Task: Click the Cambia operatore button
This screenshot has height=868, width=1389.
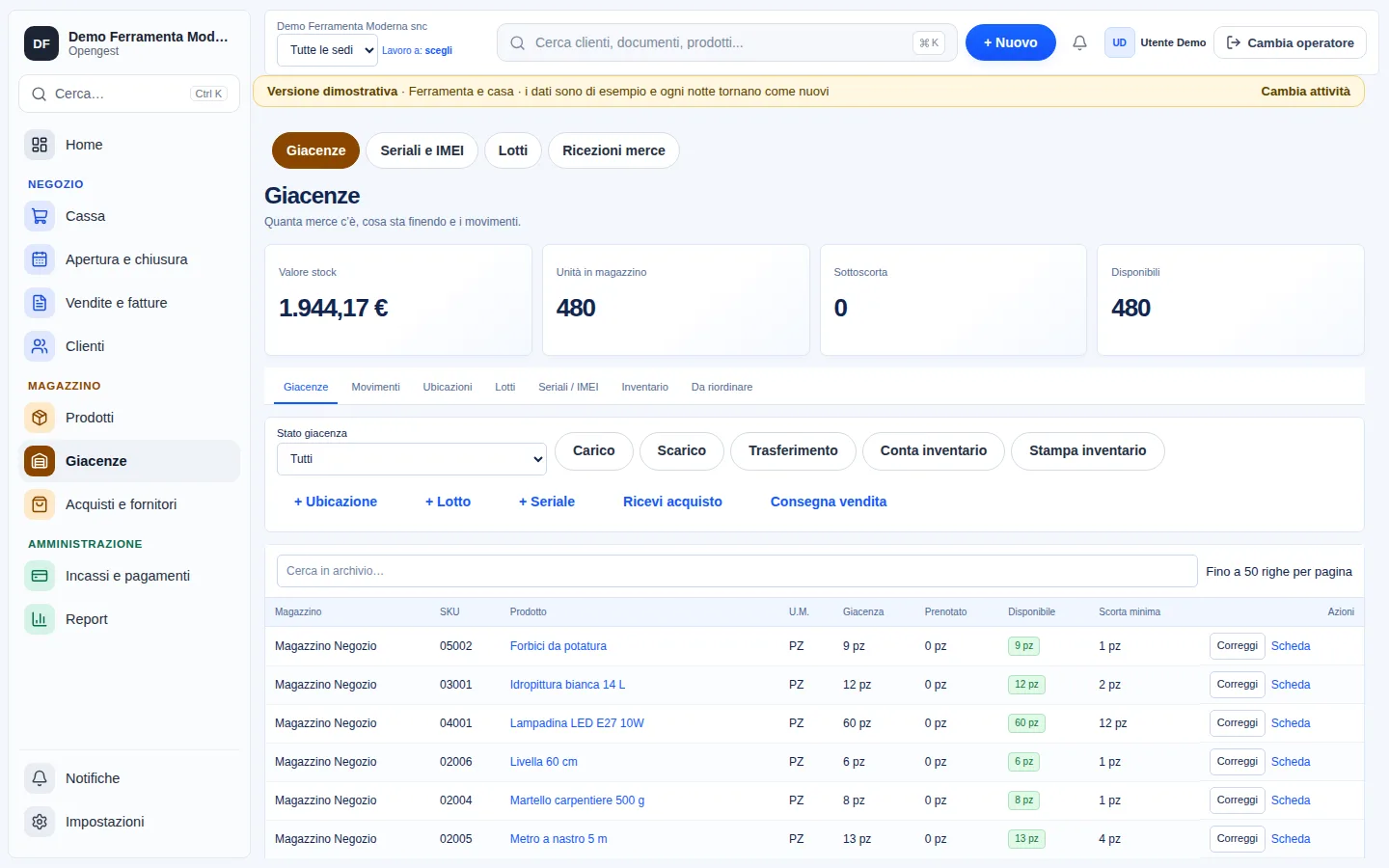Action: point(1290,42)
